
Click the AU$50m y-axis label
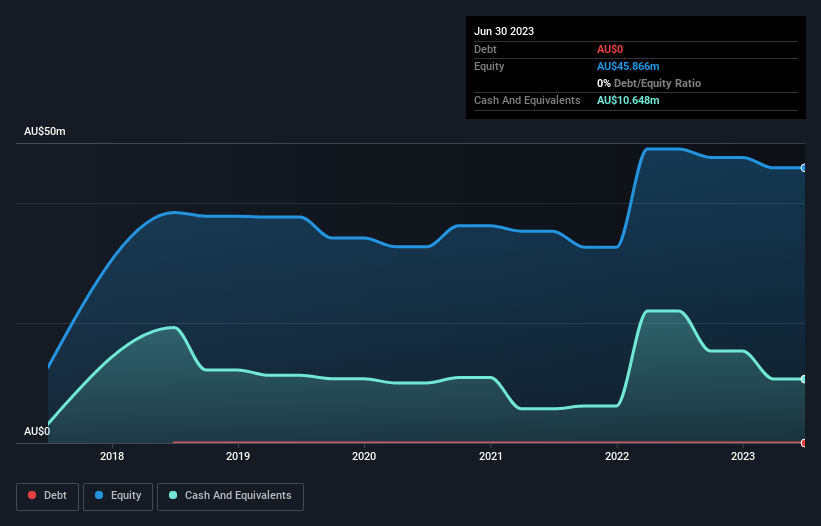[45, 131]
